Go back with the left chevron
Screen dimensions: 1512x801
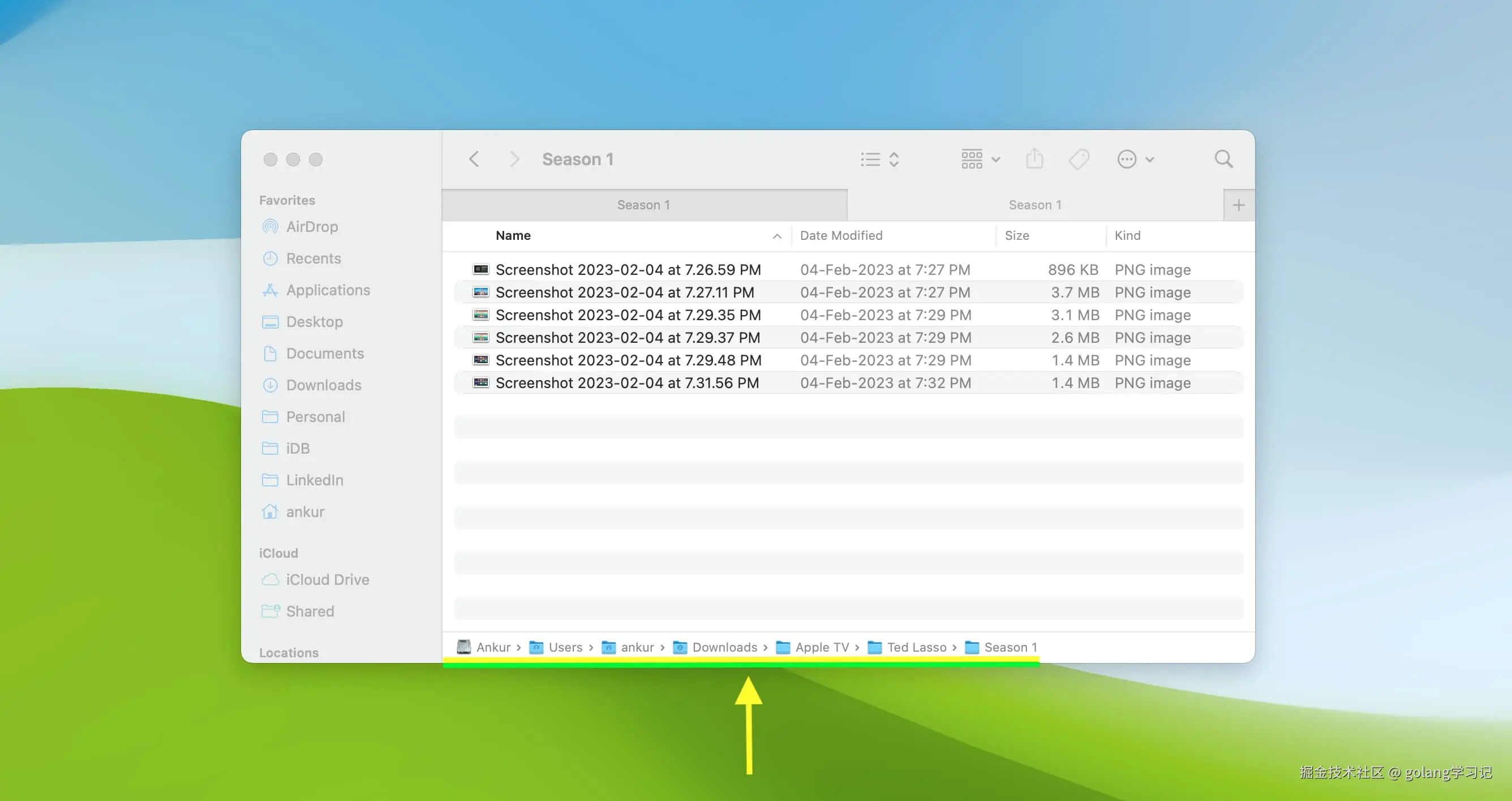[x=474, y=159]
